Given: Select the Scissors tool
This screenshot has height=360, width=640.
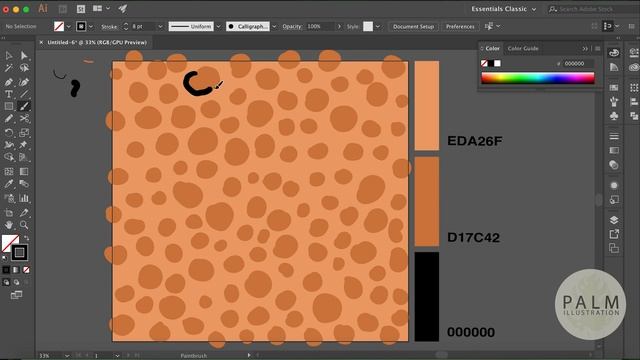Looking at the screenshot, I should click(24, 119).
